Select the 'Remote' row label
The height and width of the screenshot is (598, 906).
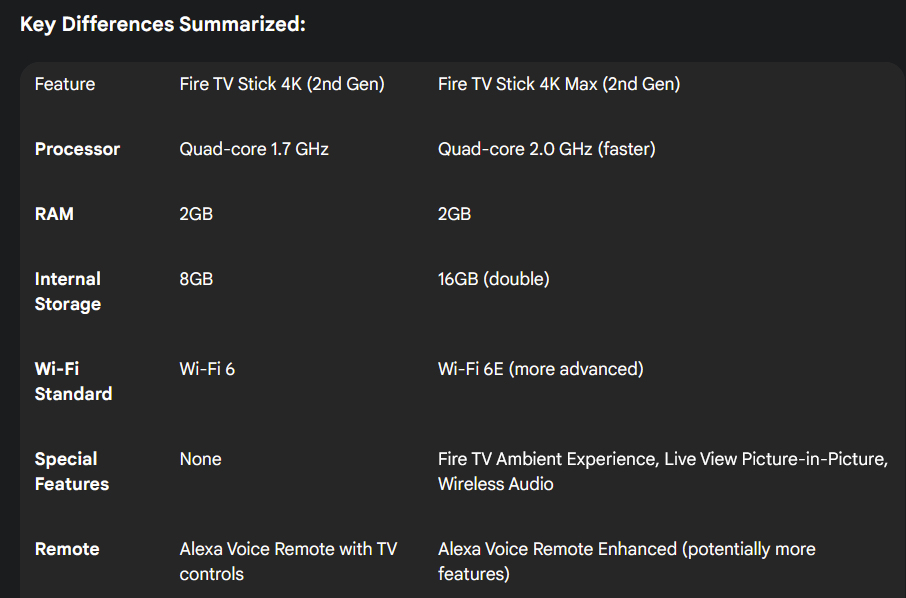(x=67, y=549)
